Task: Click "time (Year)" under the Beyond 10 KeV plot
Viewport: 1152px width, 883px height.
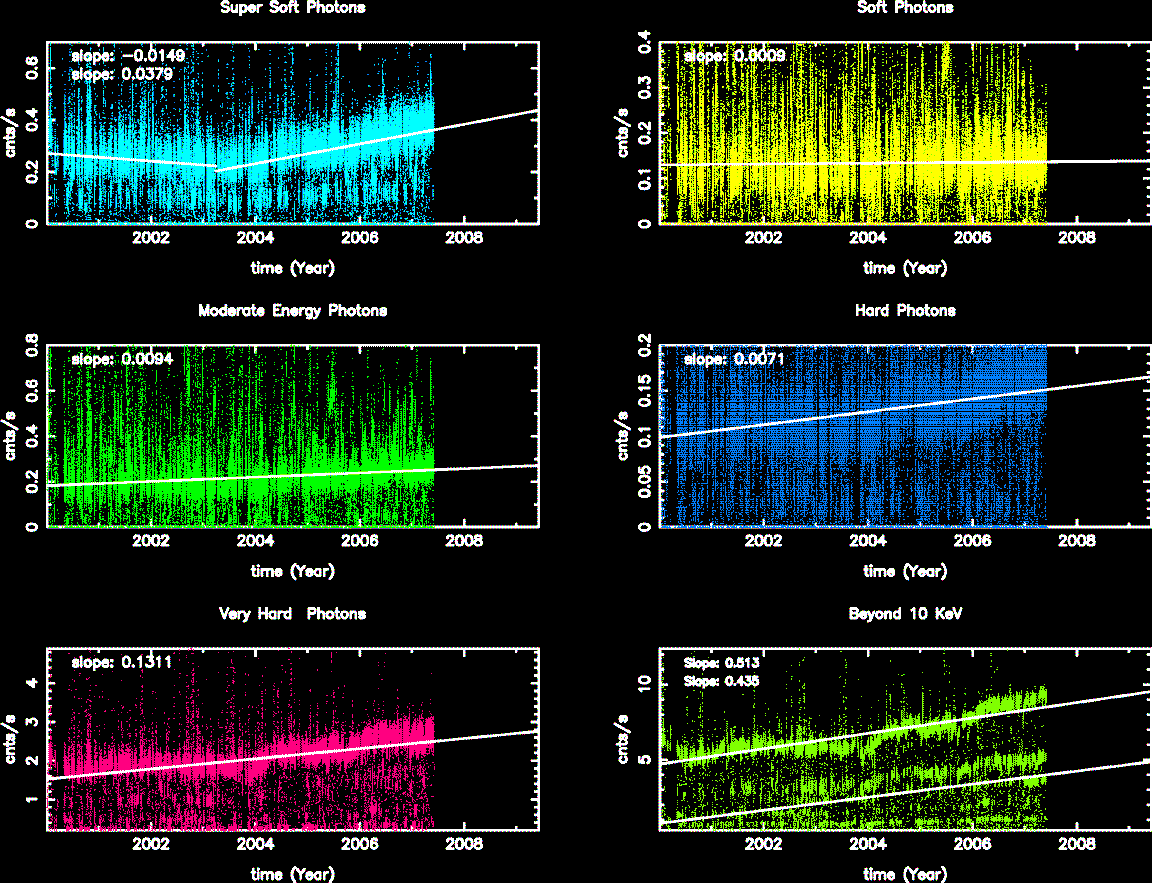Action: click(905, 874)
